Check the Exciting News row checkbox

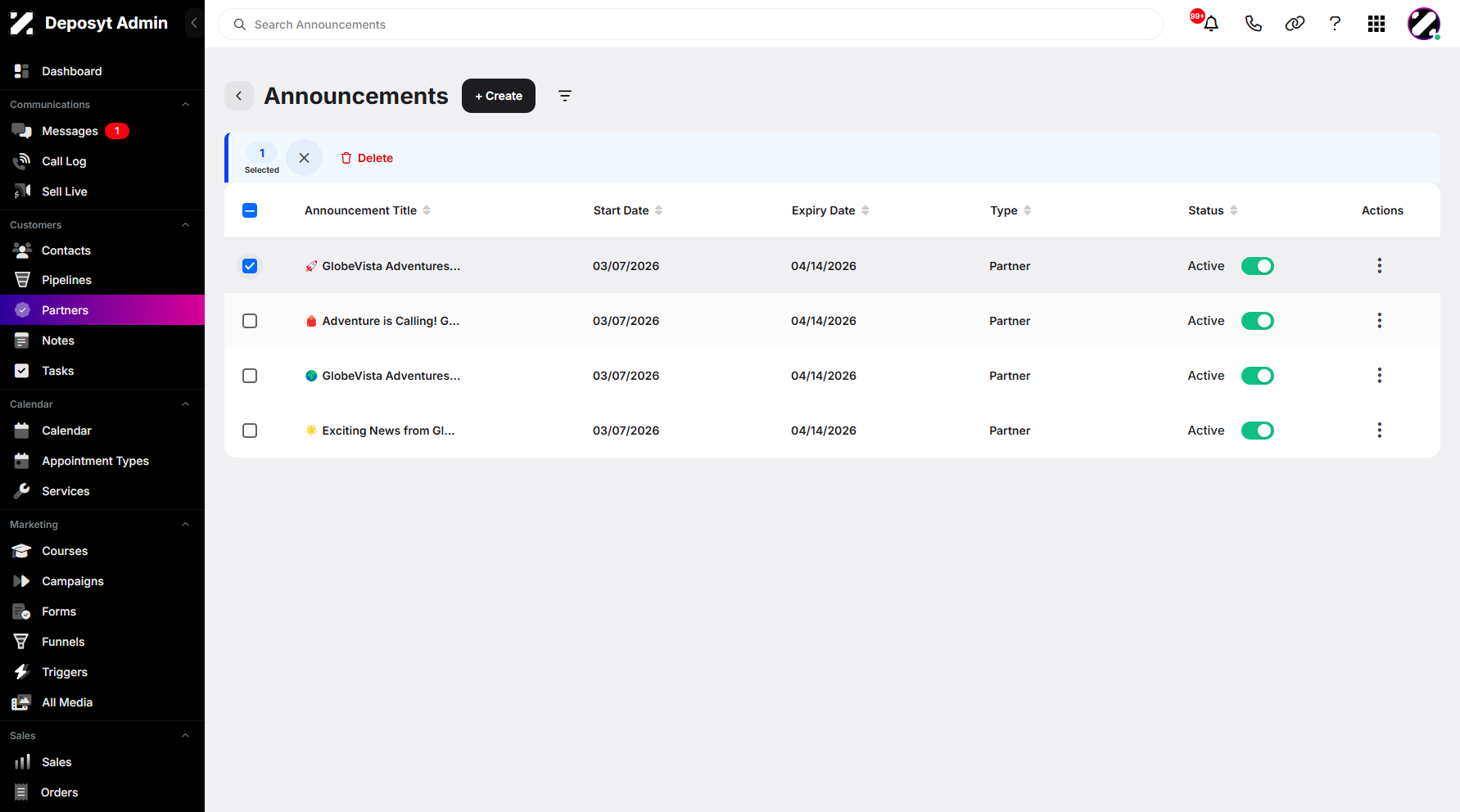250,431
